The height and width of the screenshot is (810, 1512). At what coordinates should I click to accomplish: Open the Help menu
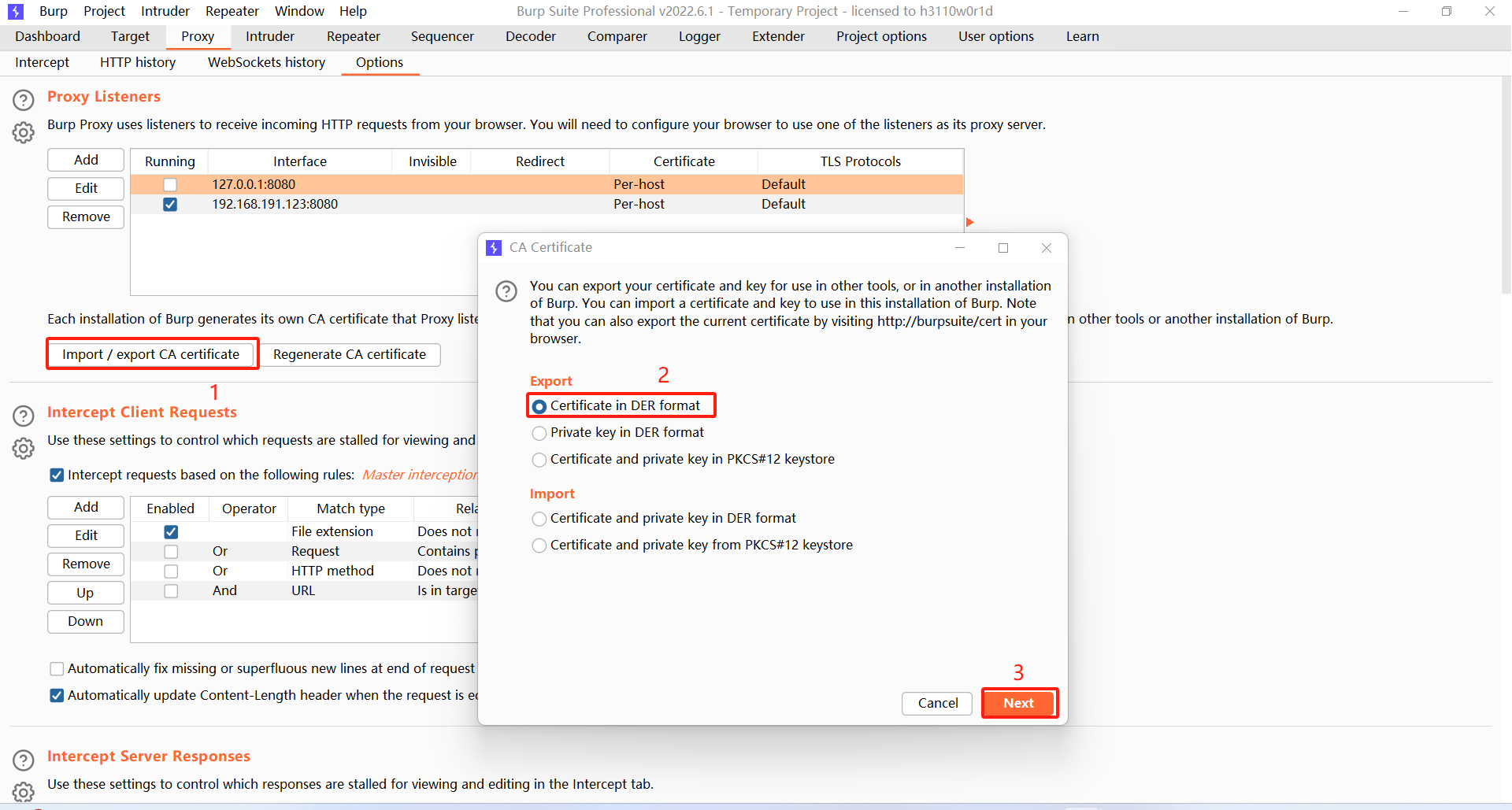click(353, 11)
